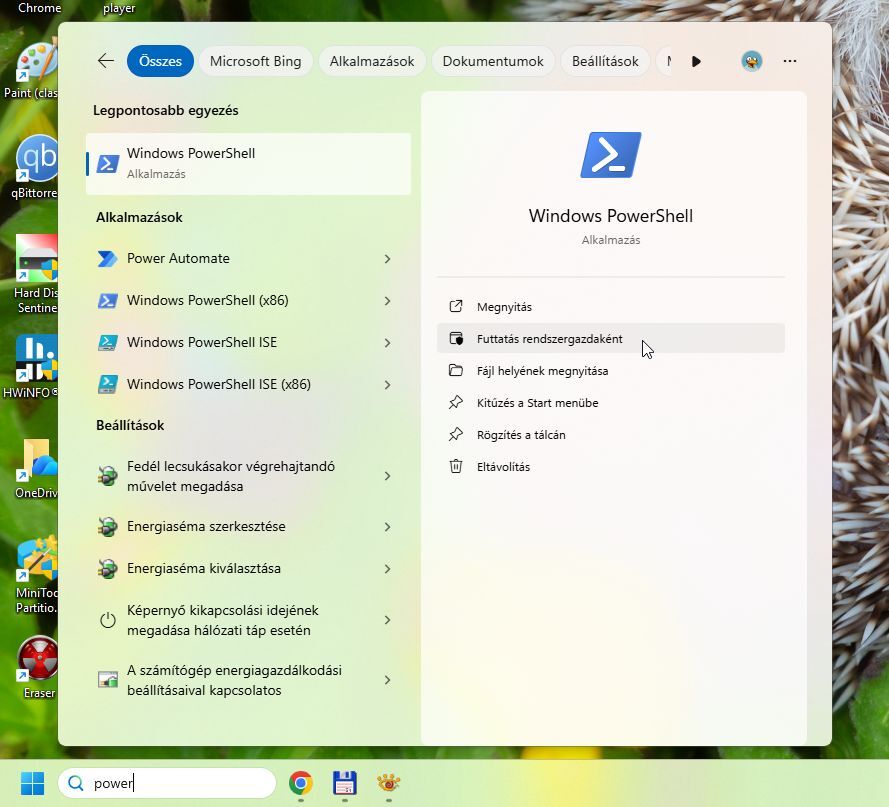The width and height of the screenshot is (889, 807).
Task: Select the MiniTool Partition desktop shortcut
Action: (36, 576)
